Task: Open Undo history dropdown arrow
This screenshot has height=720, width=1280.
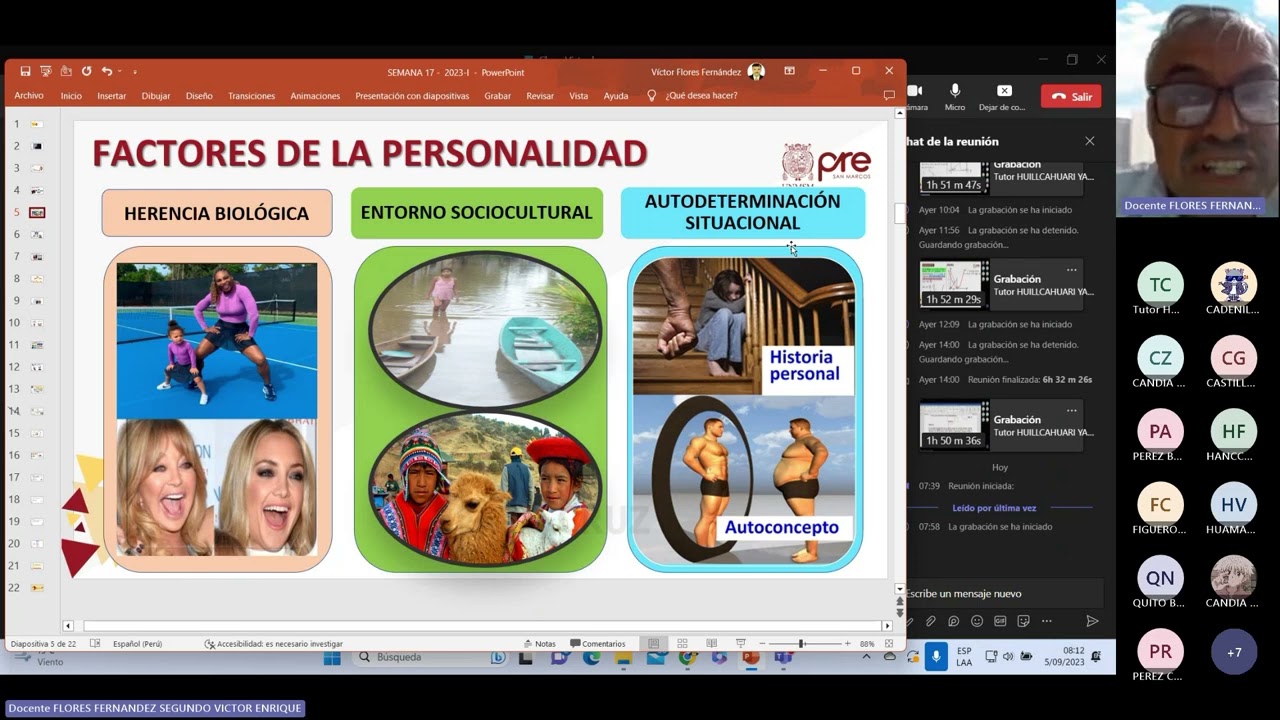Action: (x=119, y=72)
